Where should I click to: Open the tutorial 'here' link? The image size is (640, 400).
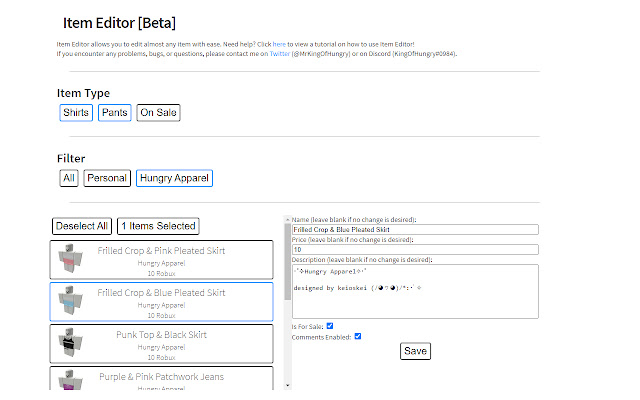[x=279, y=44]
